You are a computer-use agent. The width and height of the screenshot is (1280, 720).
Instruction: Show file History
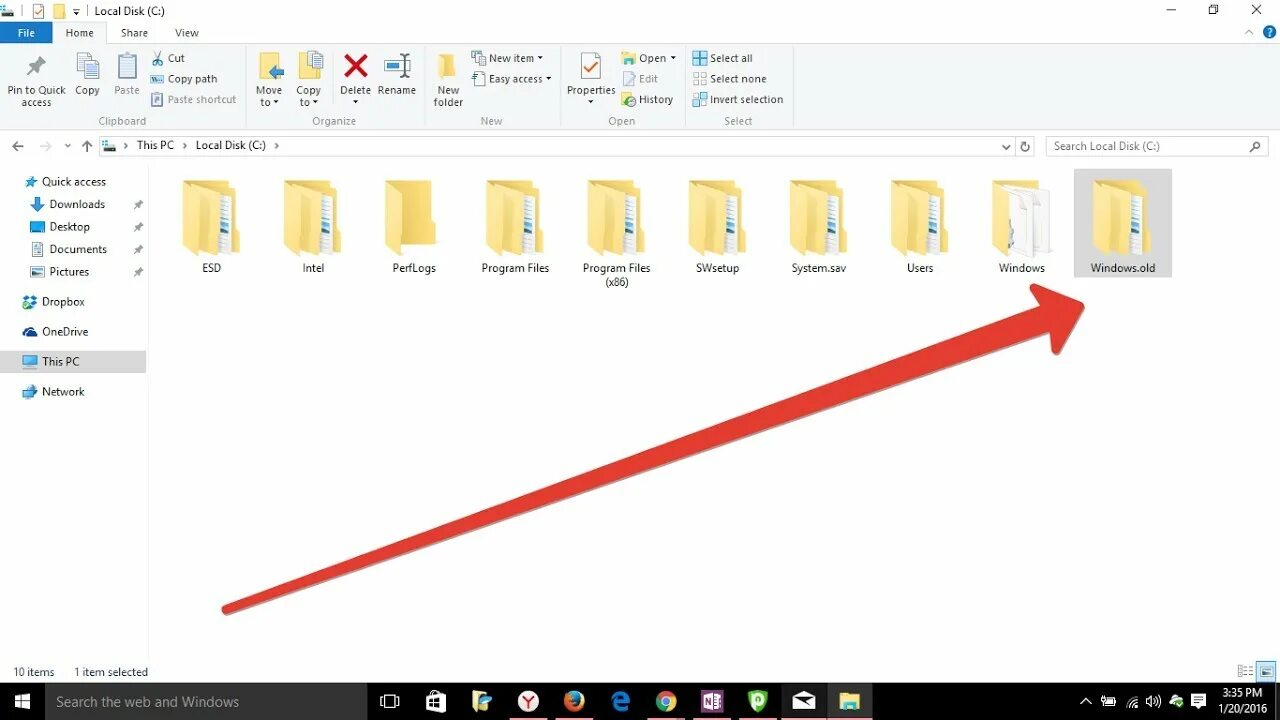pyautogui.click(x=647, y=100)
